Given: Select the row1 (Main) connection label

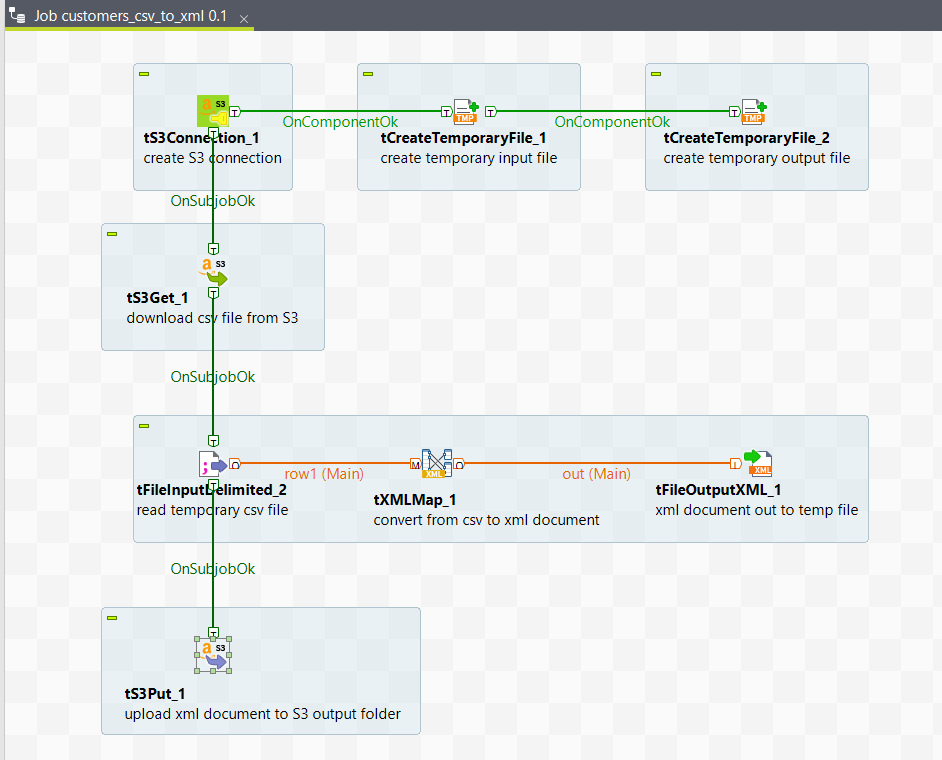Looking at the screenshot, I should (324, 474).
